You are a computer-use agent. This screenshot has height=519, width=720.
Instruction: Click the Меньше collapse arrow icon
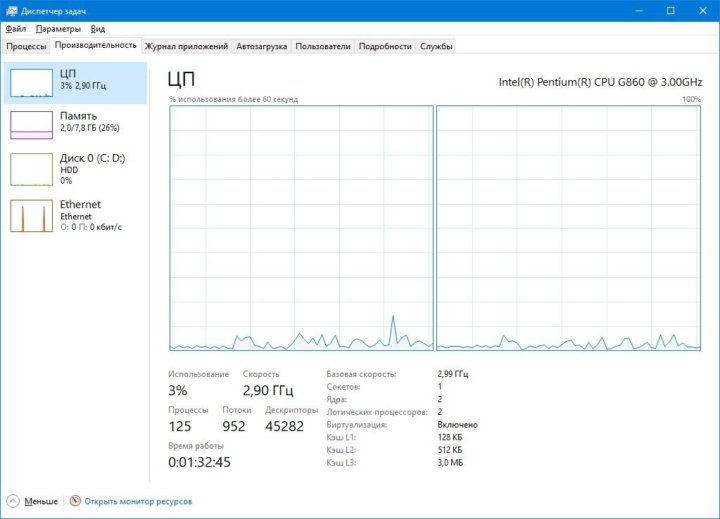12,501
